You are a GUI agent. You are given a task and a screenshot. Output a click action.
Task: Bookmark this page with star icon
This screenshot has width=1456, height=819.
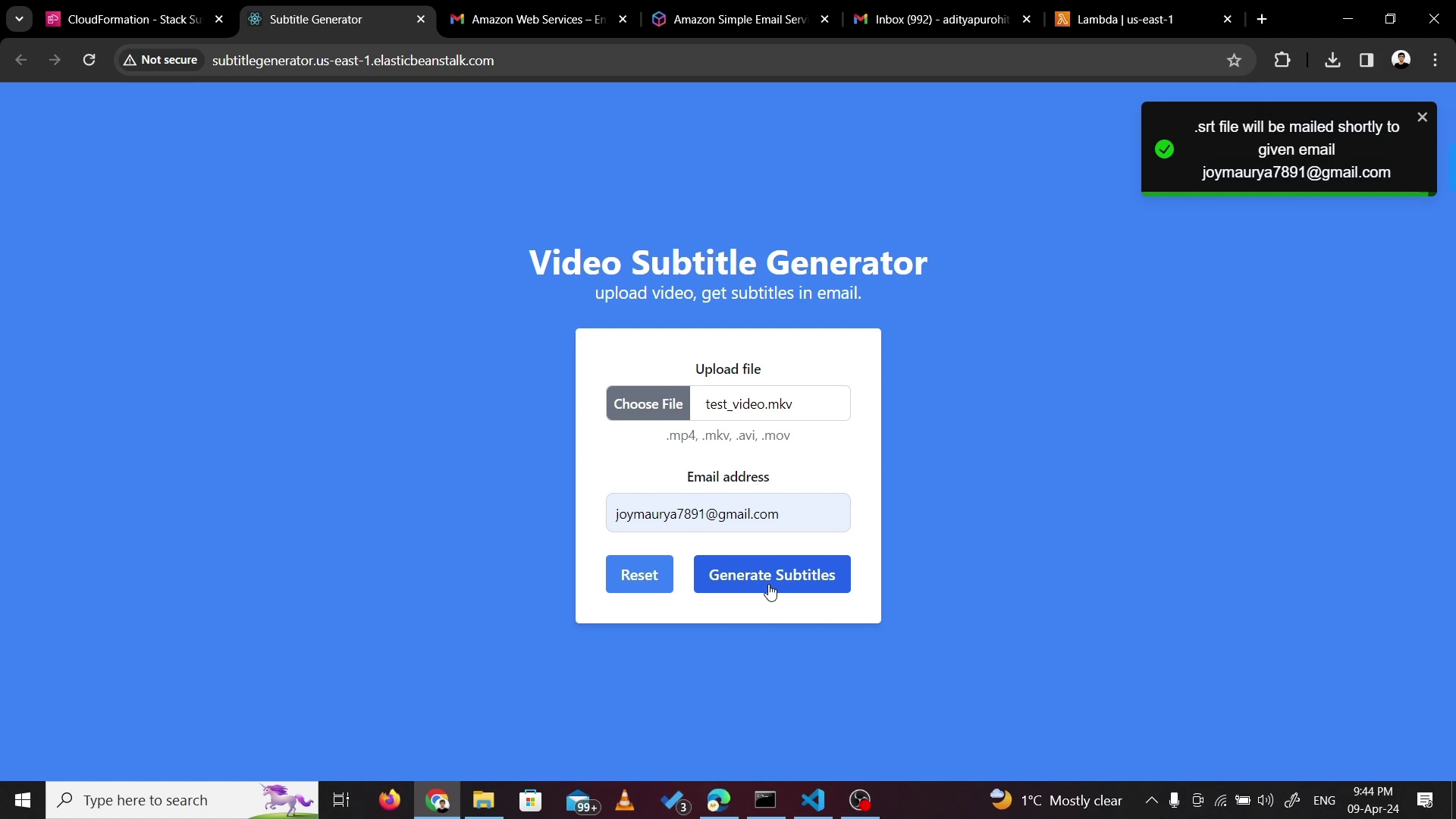[x=1234, y=61]
